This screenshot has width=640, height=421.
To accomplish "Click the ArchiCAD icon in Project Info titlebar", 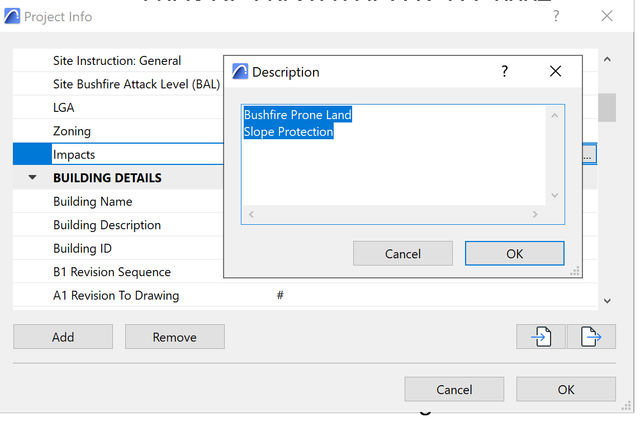I will click(x=11, y=15).
